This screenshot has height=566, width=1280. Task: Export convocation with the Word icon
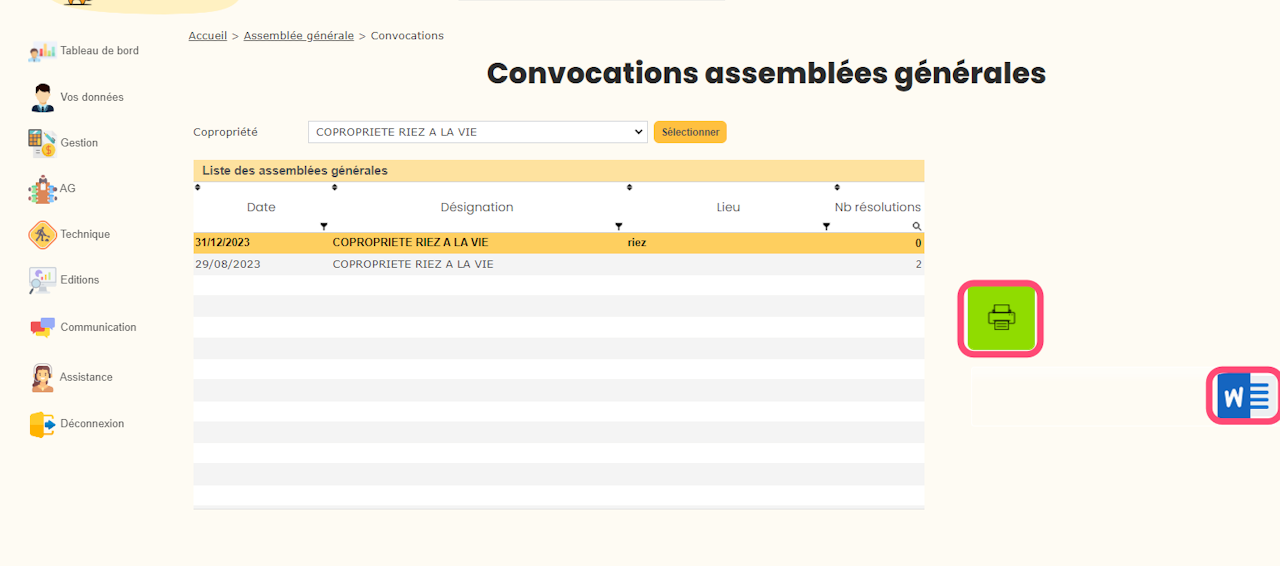coord(1243,396)
